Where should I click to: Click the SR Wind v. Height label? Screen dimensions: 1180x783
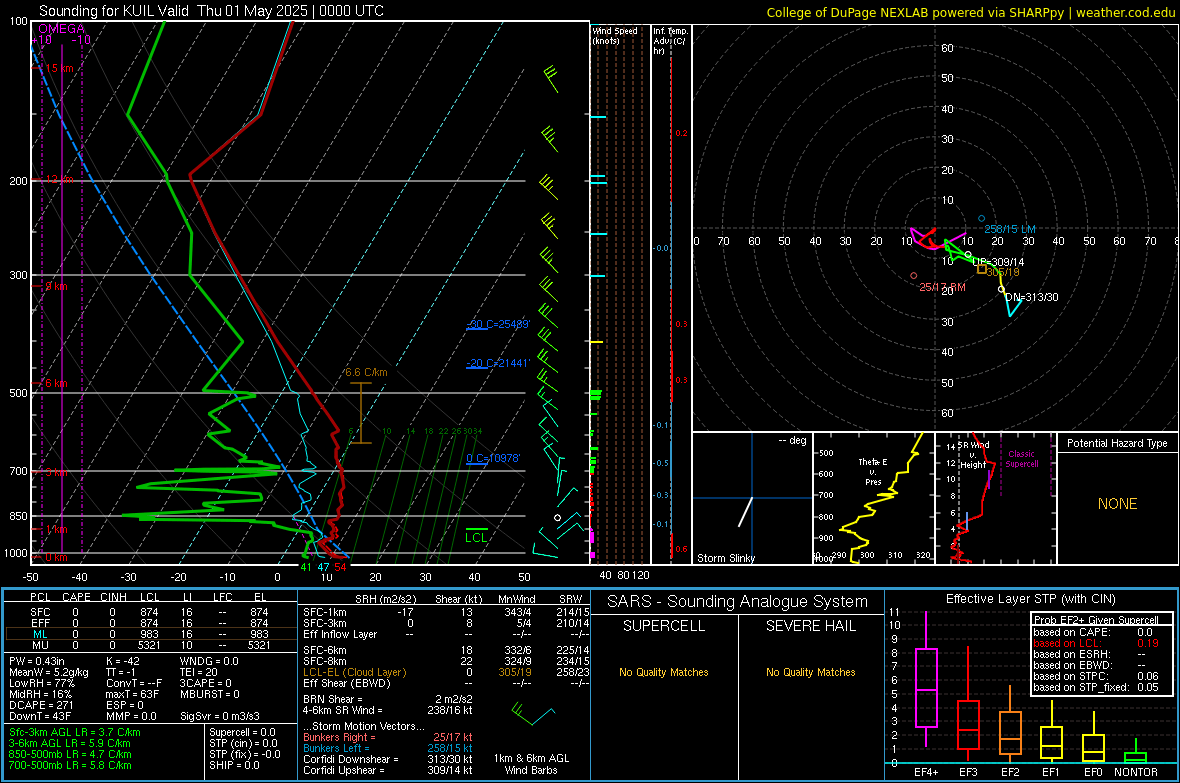[973, 455]
